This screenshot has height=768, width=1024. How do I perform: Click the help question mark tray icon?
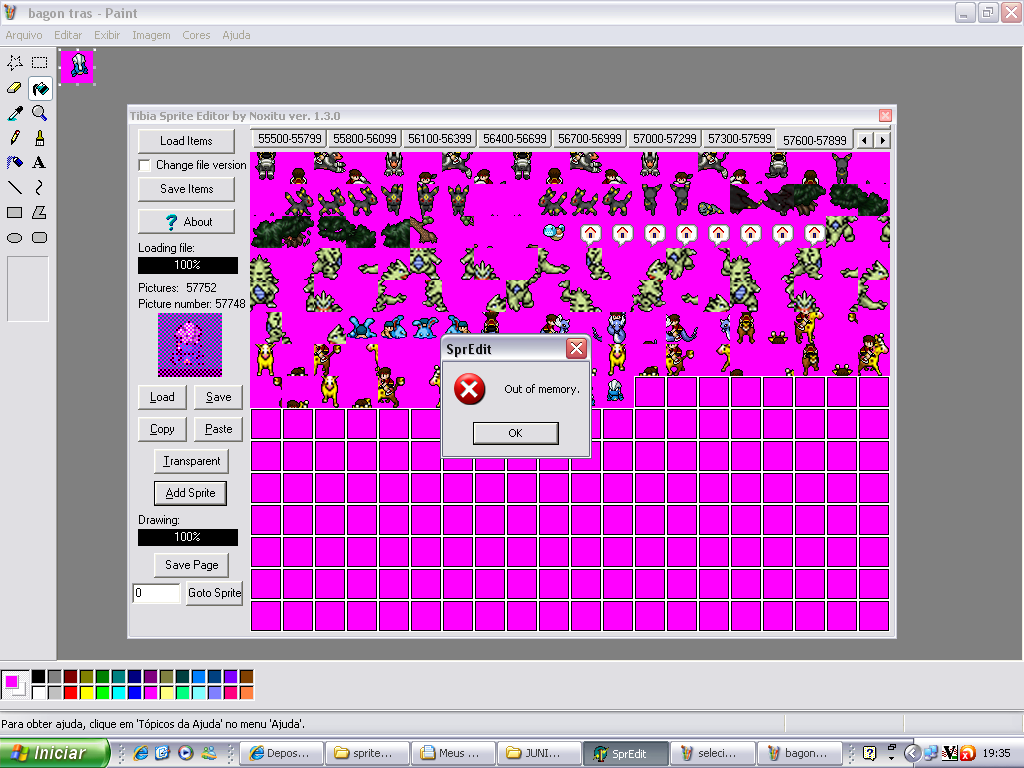click(869, 753)
